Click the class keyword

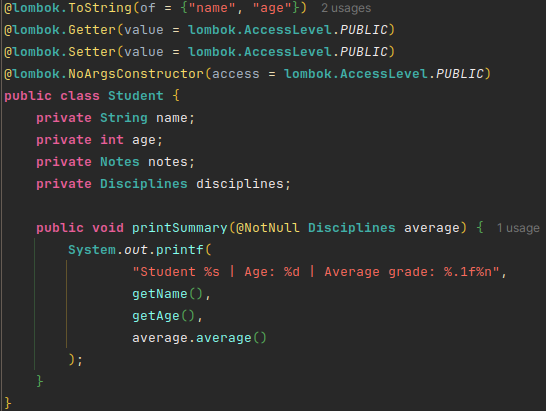tap(80, 96)
